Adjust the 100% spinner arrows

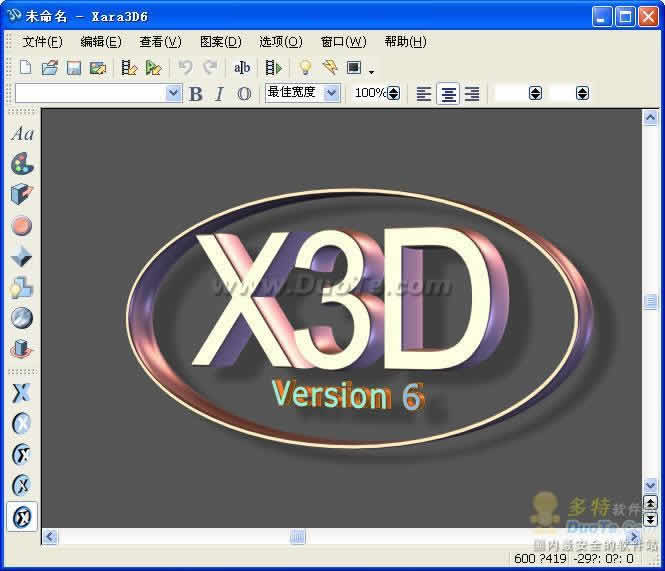click(394, 93)
